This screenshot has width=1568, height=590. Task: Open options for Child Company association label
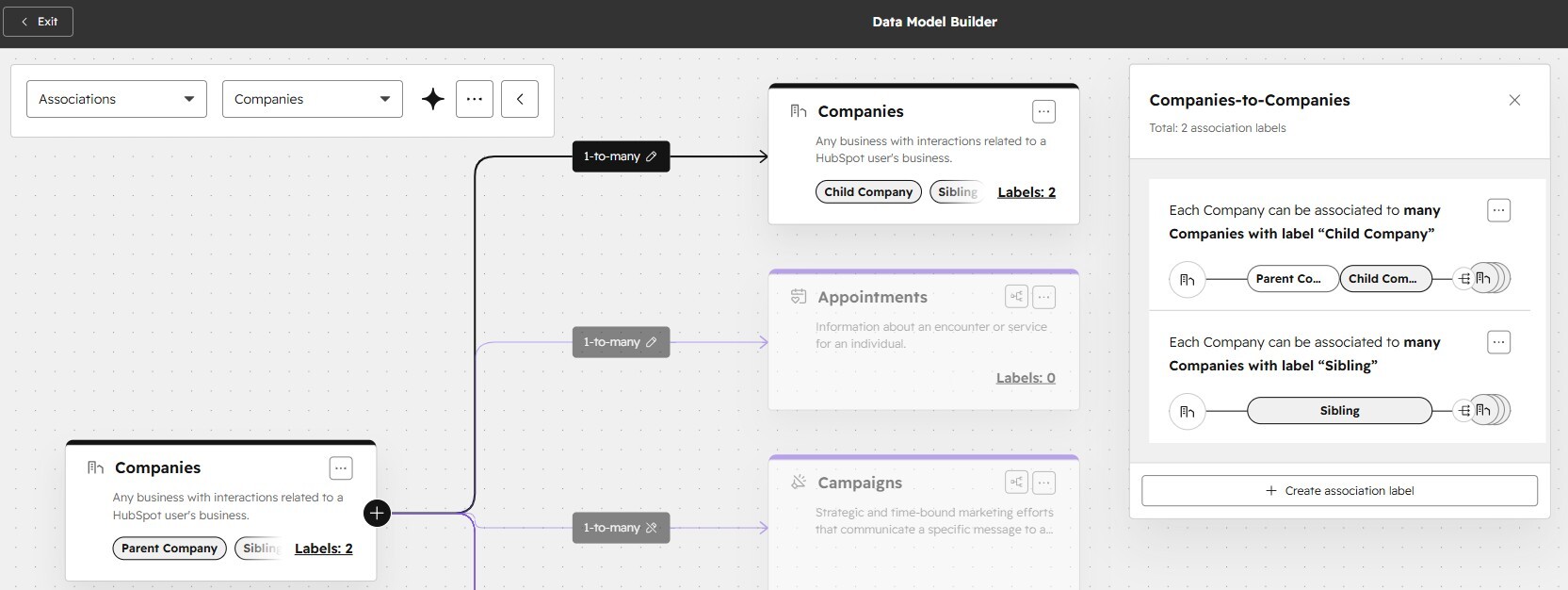click(1499, 210)
